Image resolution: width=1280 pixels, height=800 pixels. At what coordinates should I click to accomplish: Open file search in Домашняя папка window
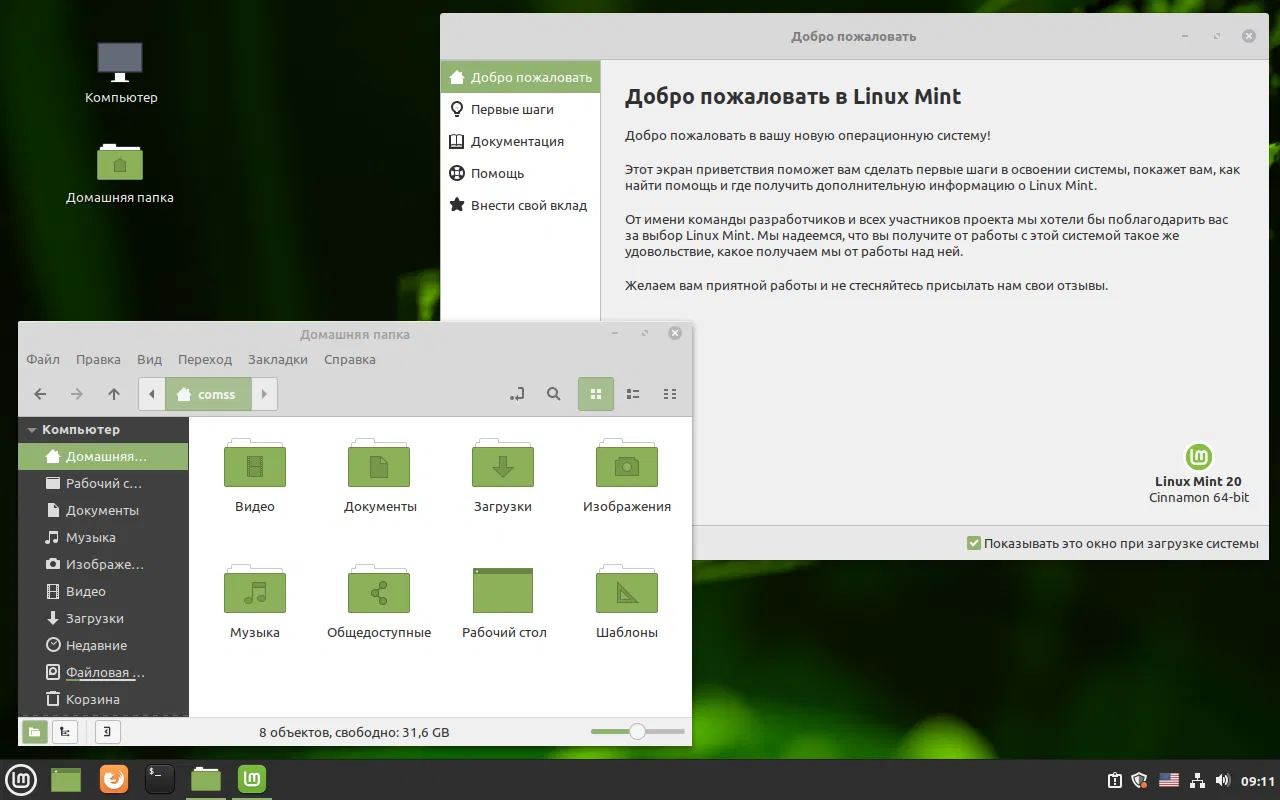coord(553,394)
